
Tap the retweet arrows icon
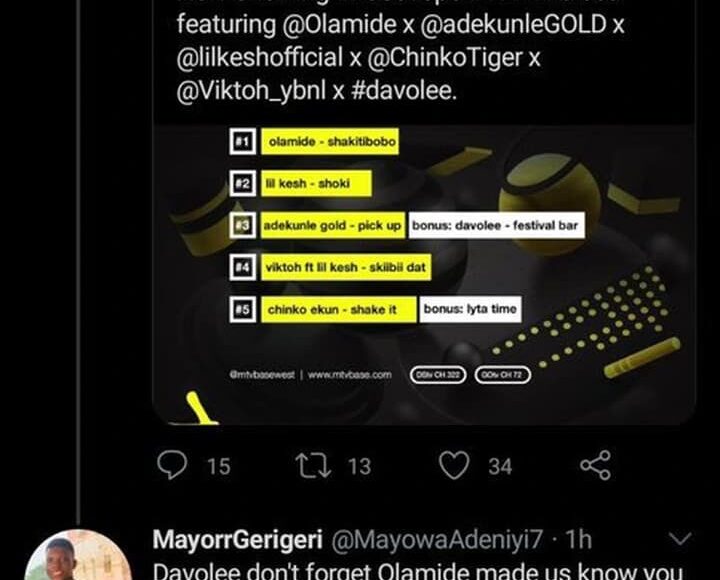point(313,466)
